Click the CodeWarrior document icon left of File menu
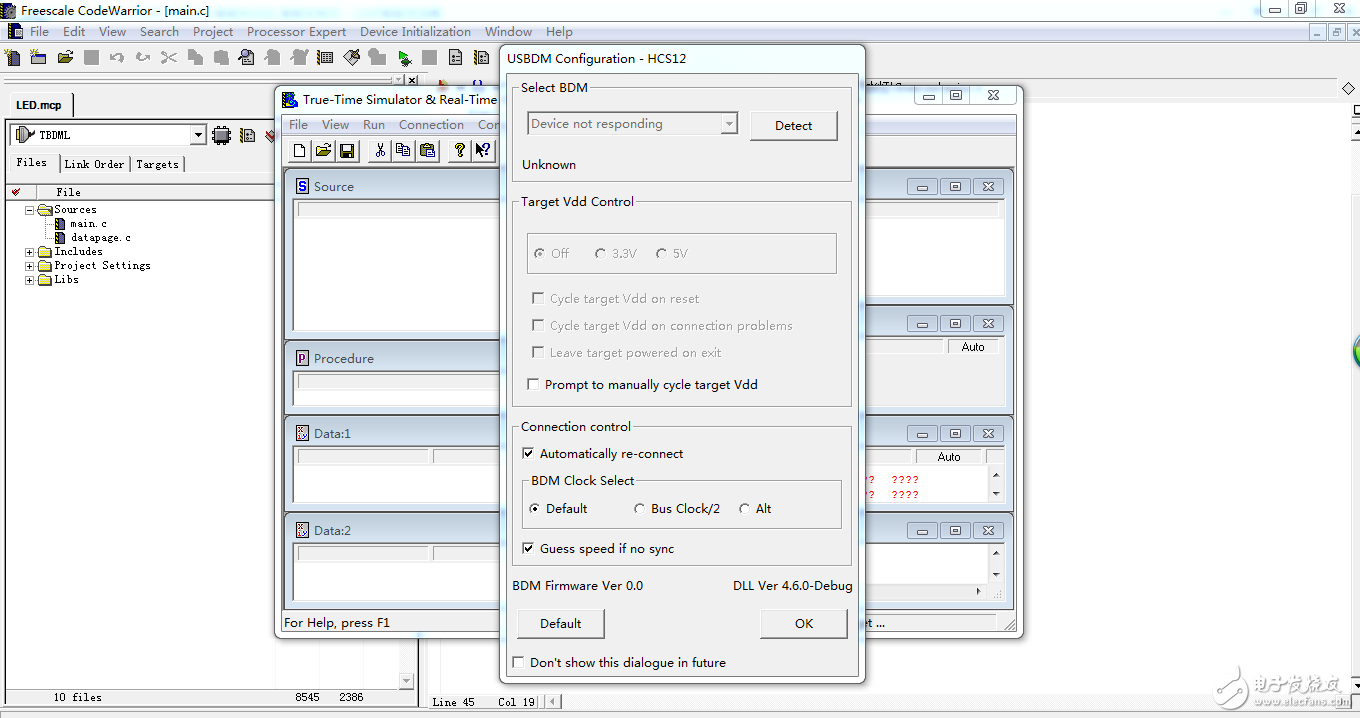 click(15, 32)
